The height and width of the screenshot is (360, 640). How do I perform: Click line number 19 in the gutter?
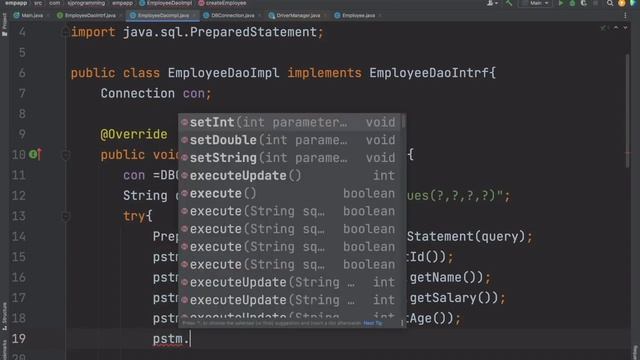(19, 339)
